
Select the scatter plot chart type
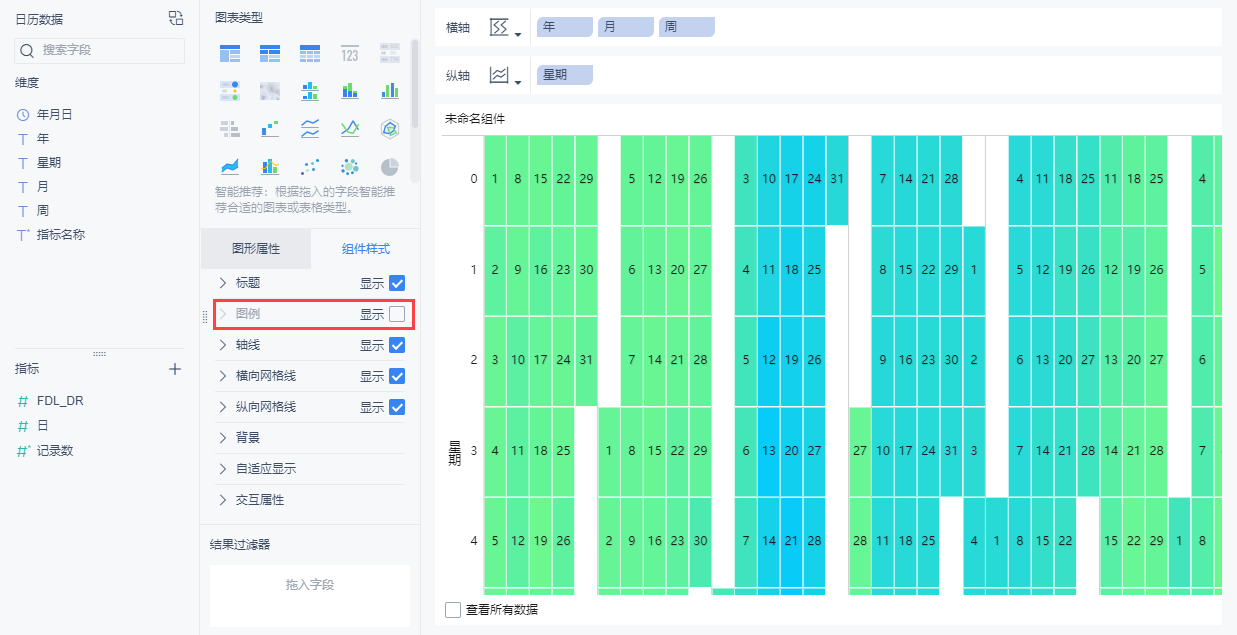tap(310, 166)
